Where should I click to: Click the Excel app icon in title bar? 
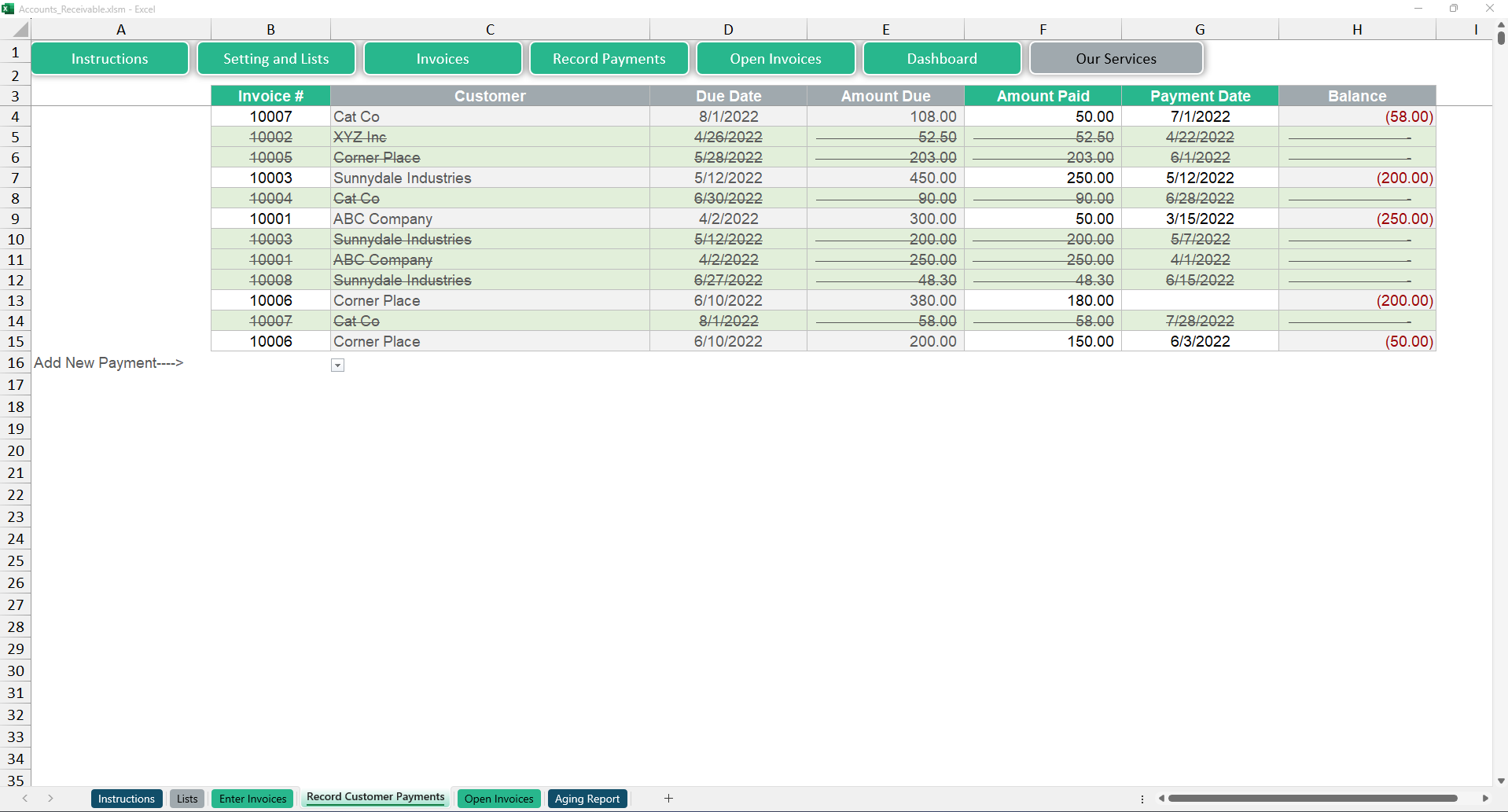(x=8, y=9)
